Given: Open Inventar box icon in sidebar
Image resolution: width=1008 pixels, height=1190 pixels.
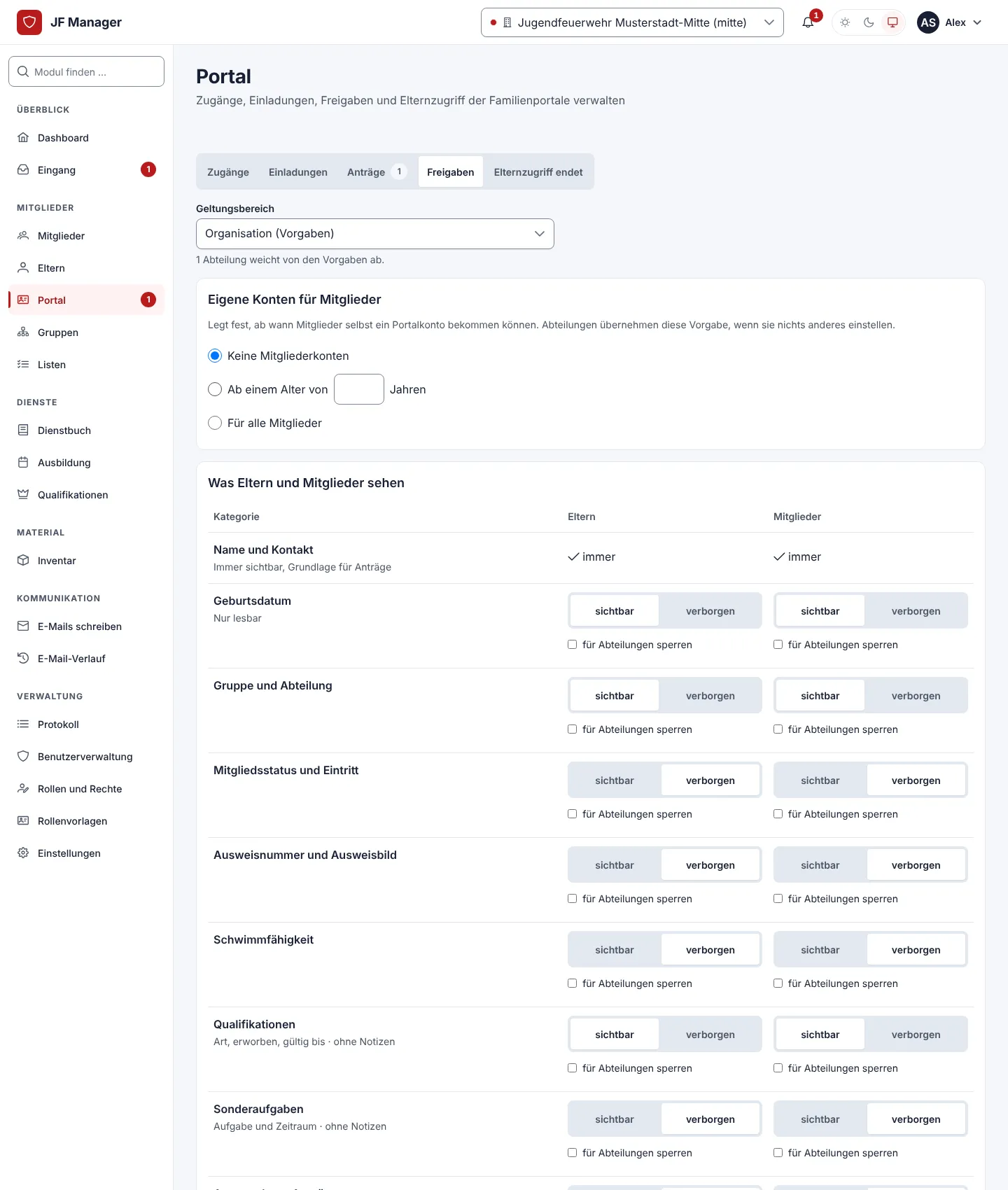Looking at the screenshot, I should (23, 561).
